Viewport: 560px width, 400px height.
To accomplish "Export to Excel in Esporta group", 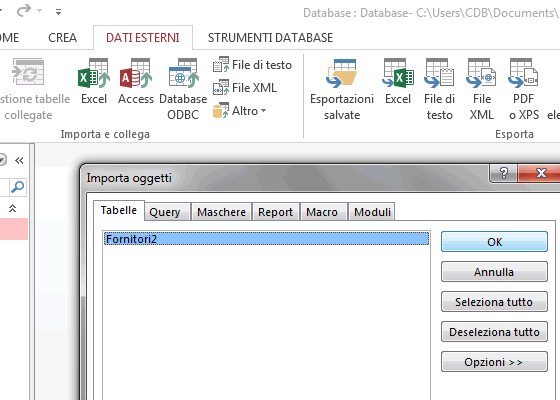I will point(398,81).
